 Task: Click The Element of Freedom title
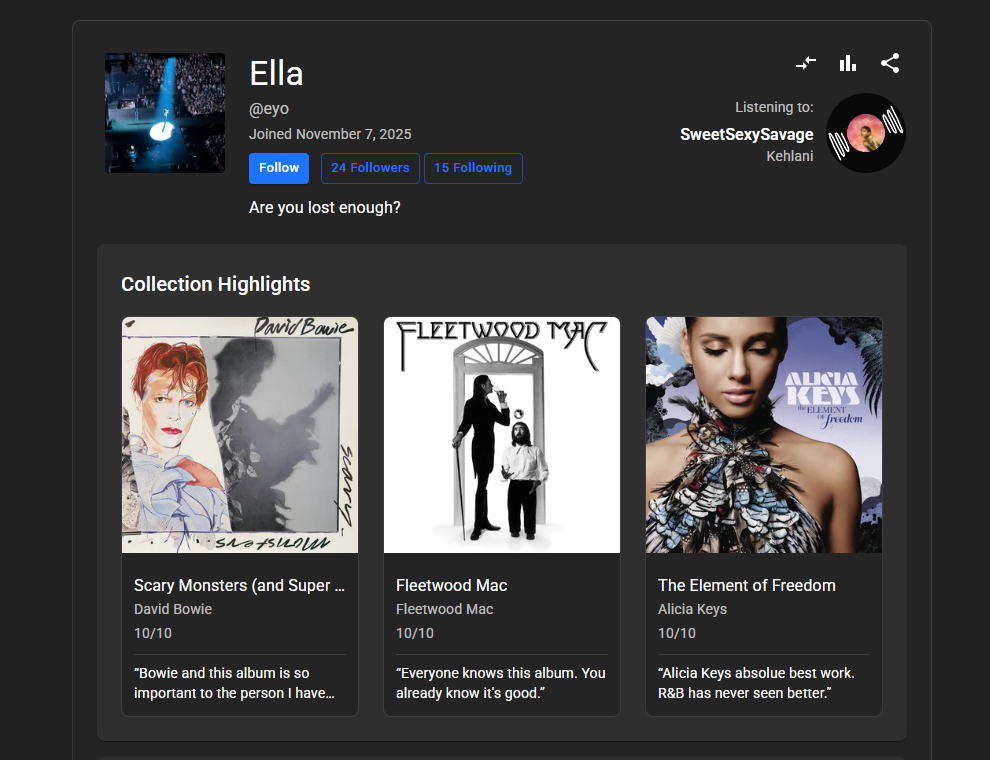[746, 585]
